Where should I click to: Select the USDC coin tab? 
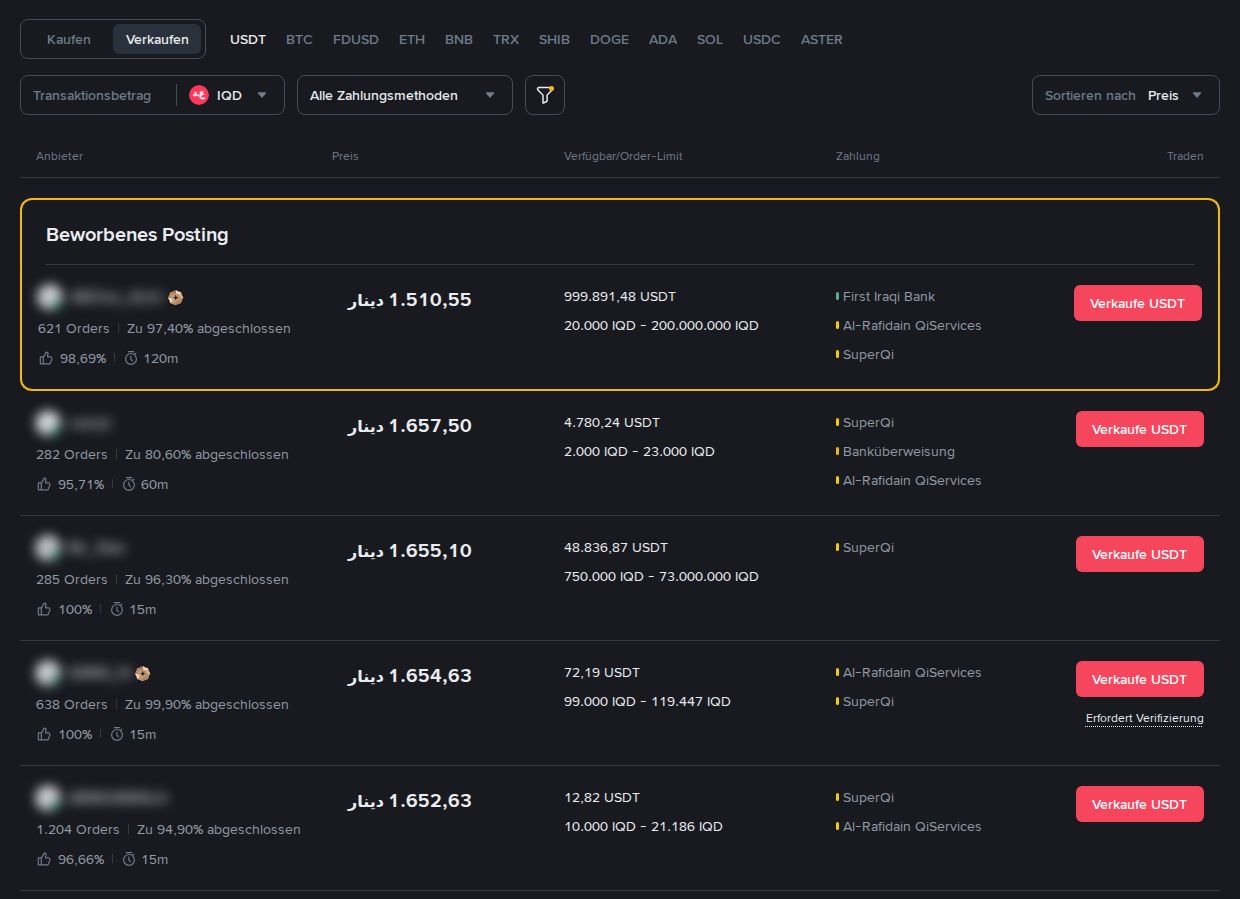[762, 39]
